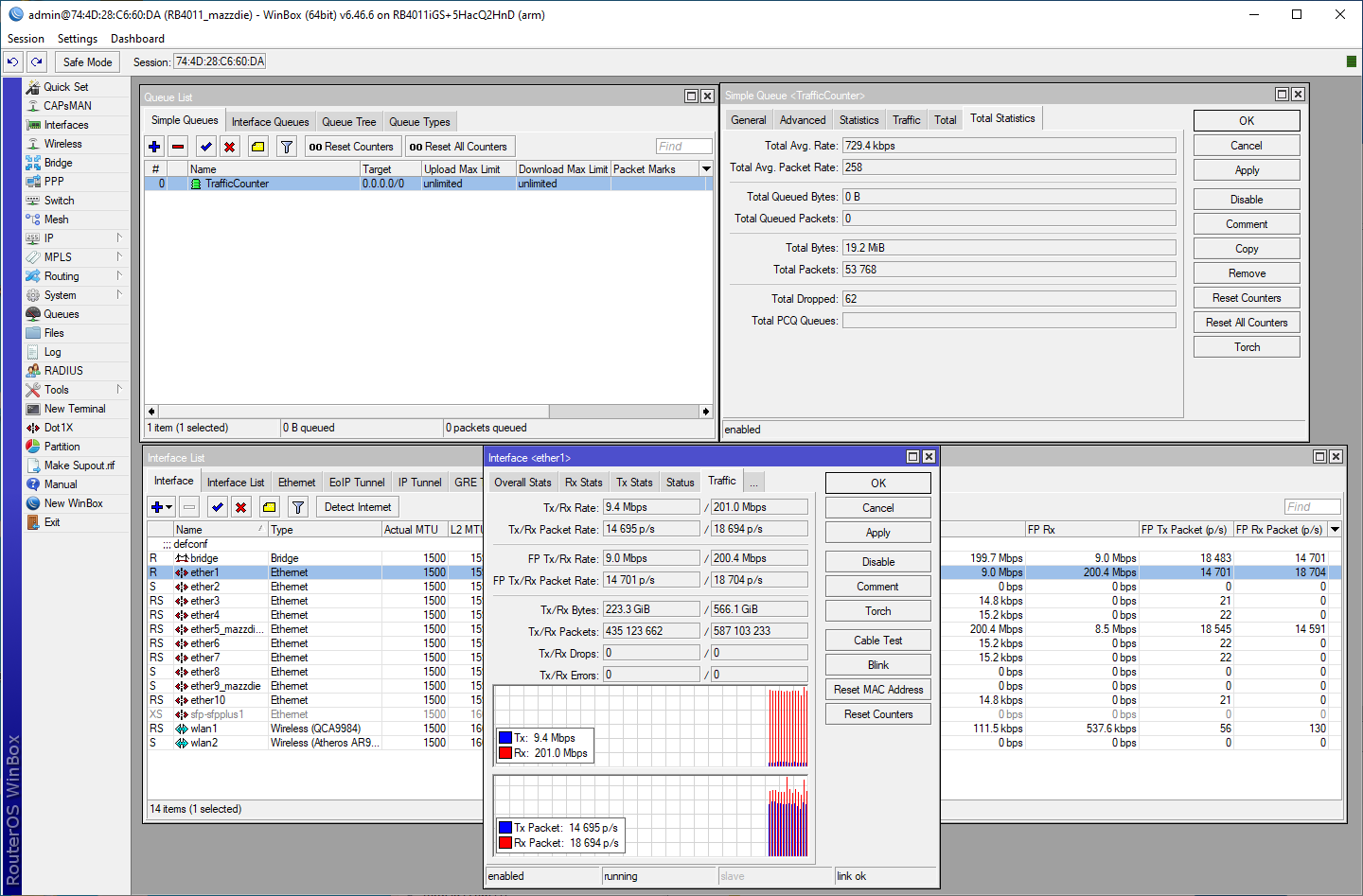Click Reset All Counters in Queue List toolbar

pyautogui.click(x=458, y=147)
